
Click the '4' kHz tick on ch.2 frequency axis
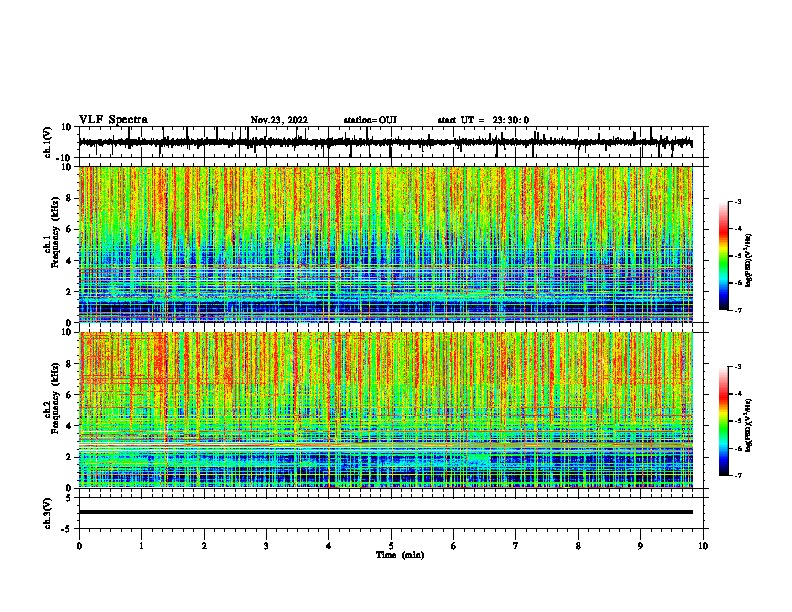(x=70, y=426)
